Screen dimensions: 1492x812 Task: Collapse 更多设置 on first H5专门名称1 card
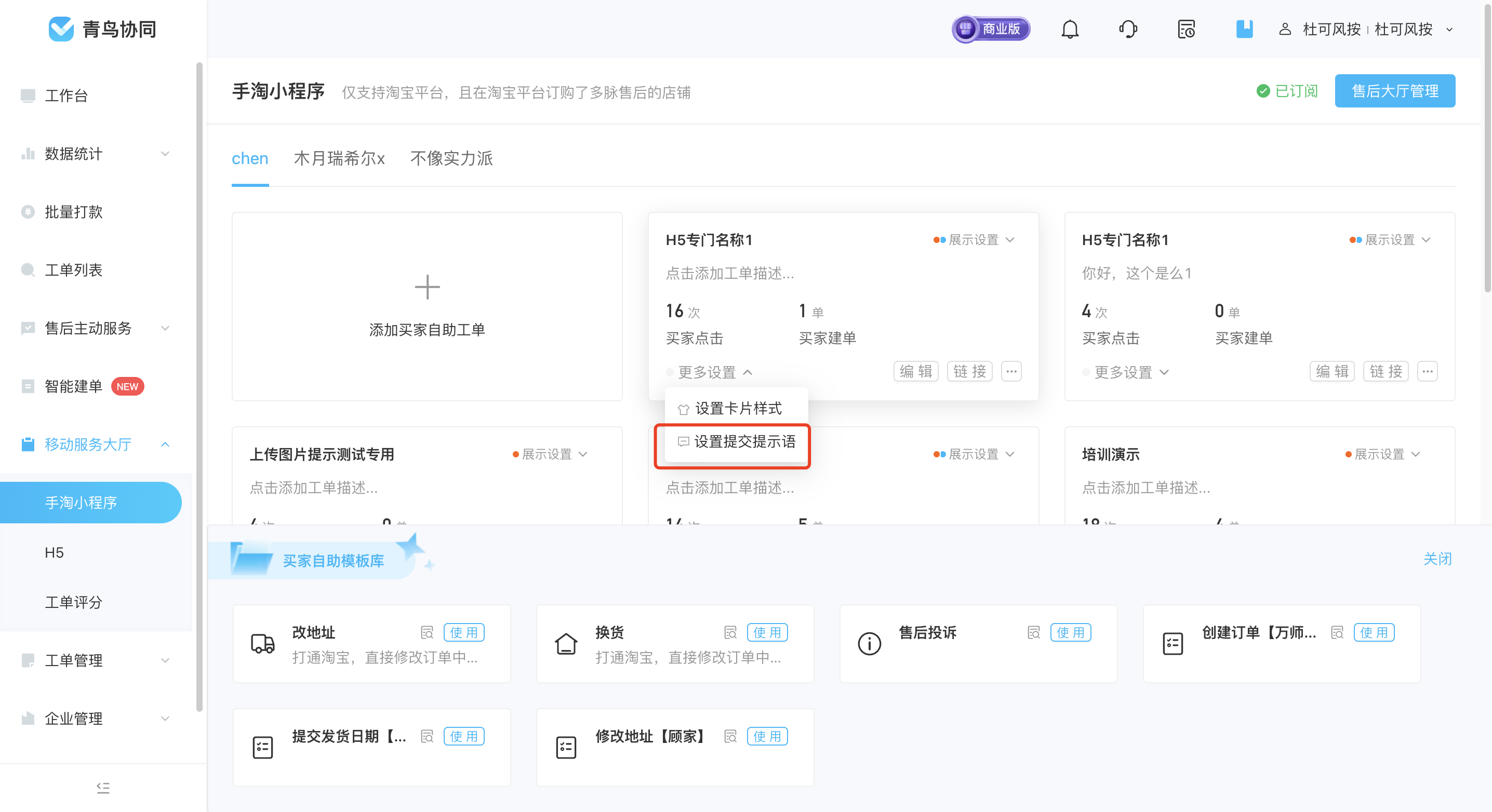[x=710, y=372]
